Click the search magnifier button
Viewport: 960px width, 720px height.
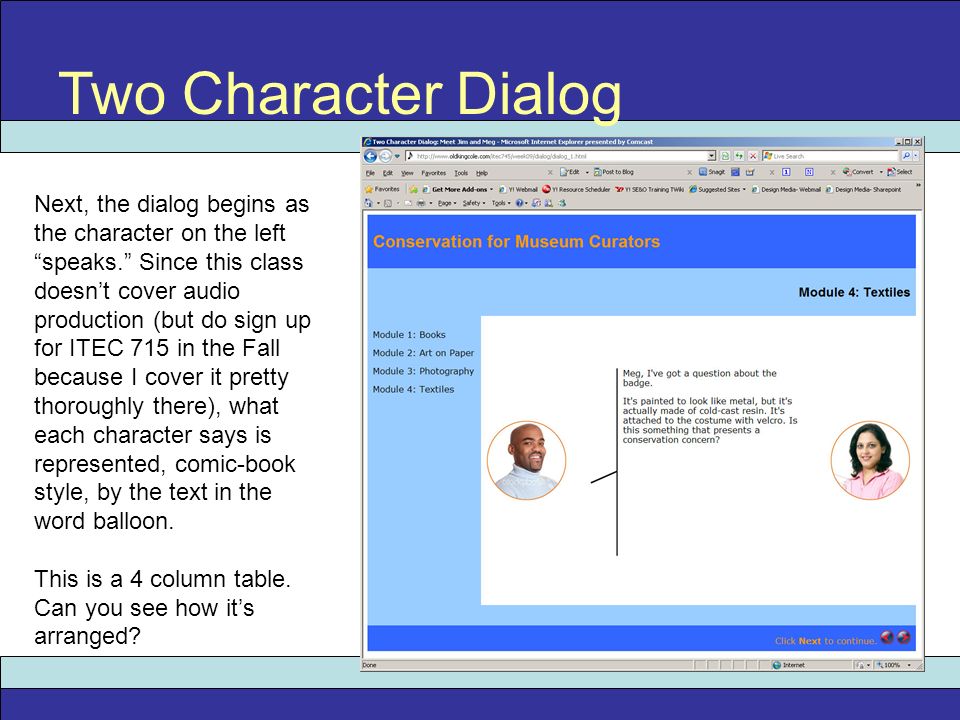pyautogui.click(x=907, y=156)
